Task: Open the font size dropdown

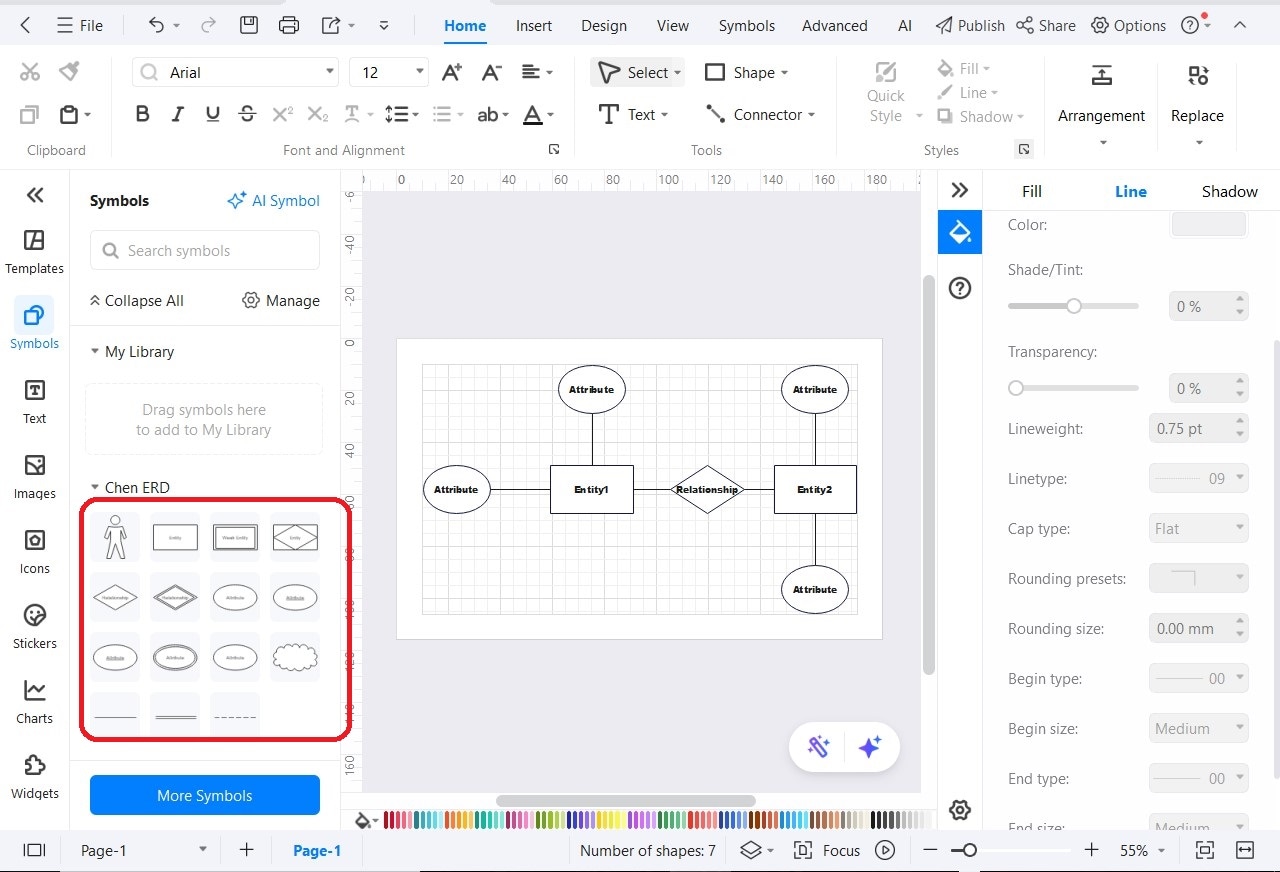Action: click(419, 72)
